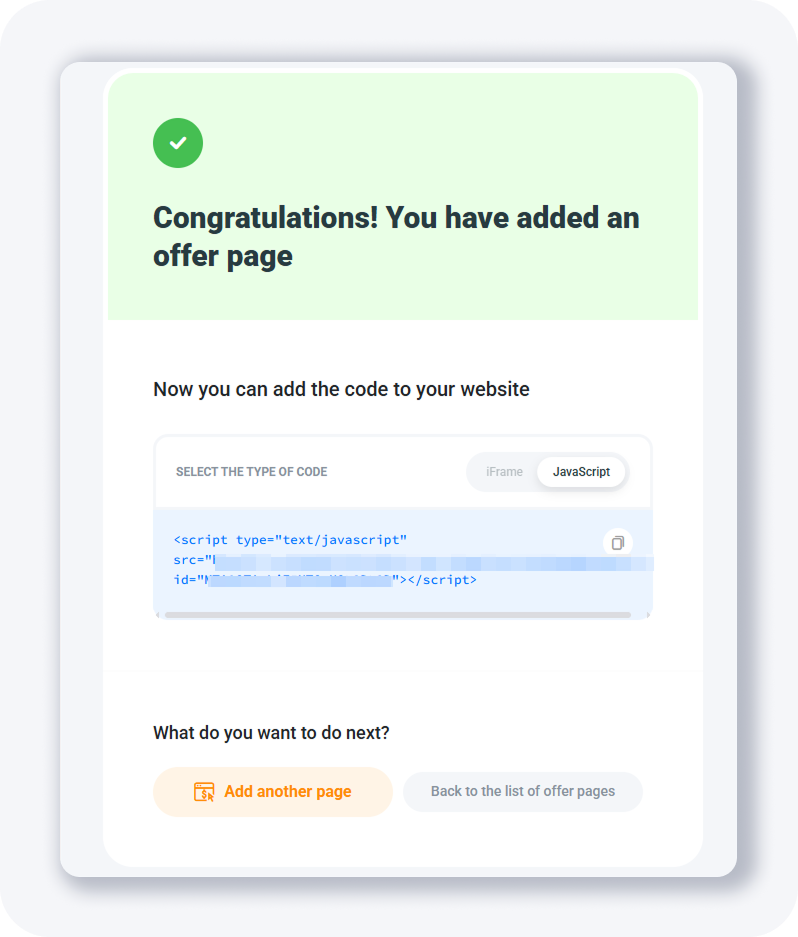Click the src attribute line of the code
The image size is (798, 937).
tap(190, 560)
